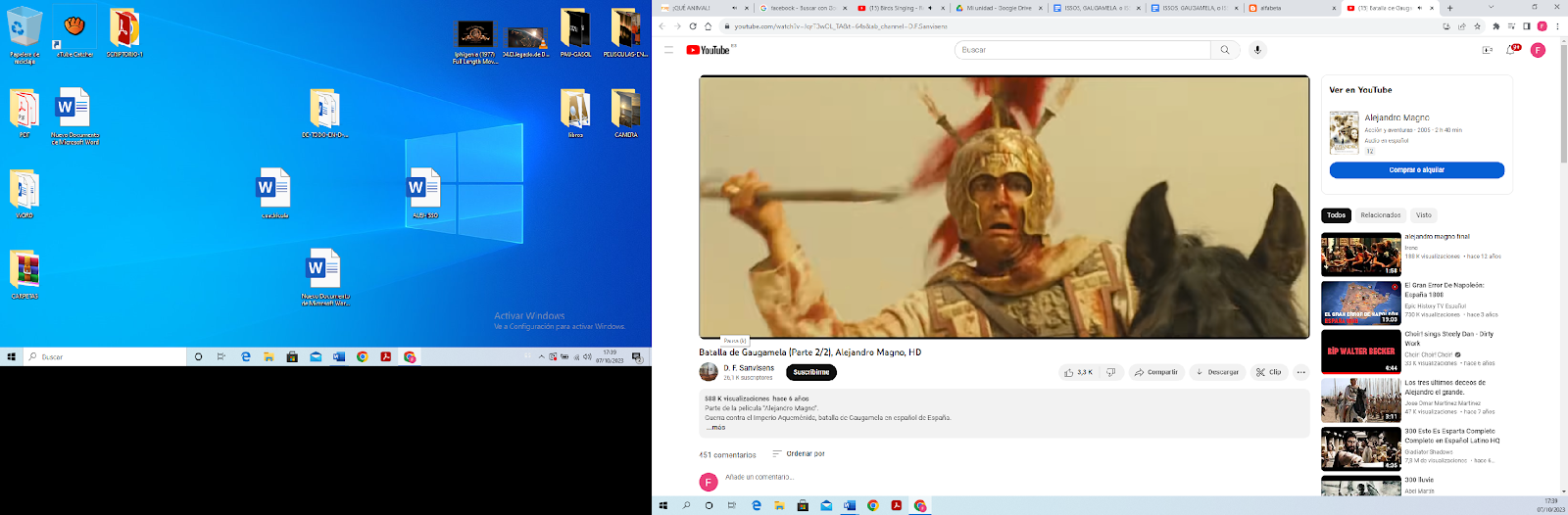Open the action center notification icon
This screenshot has height=515, width=1568.
tap(637, 357)
